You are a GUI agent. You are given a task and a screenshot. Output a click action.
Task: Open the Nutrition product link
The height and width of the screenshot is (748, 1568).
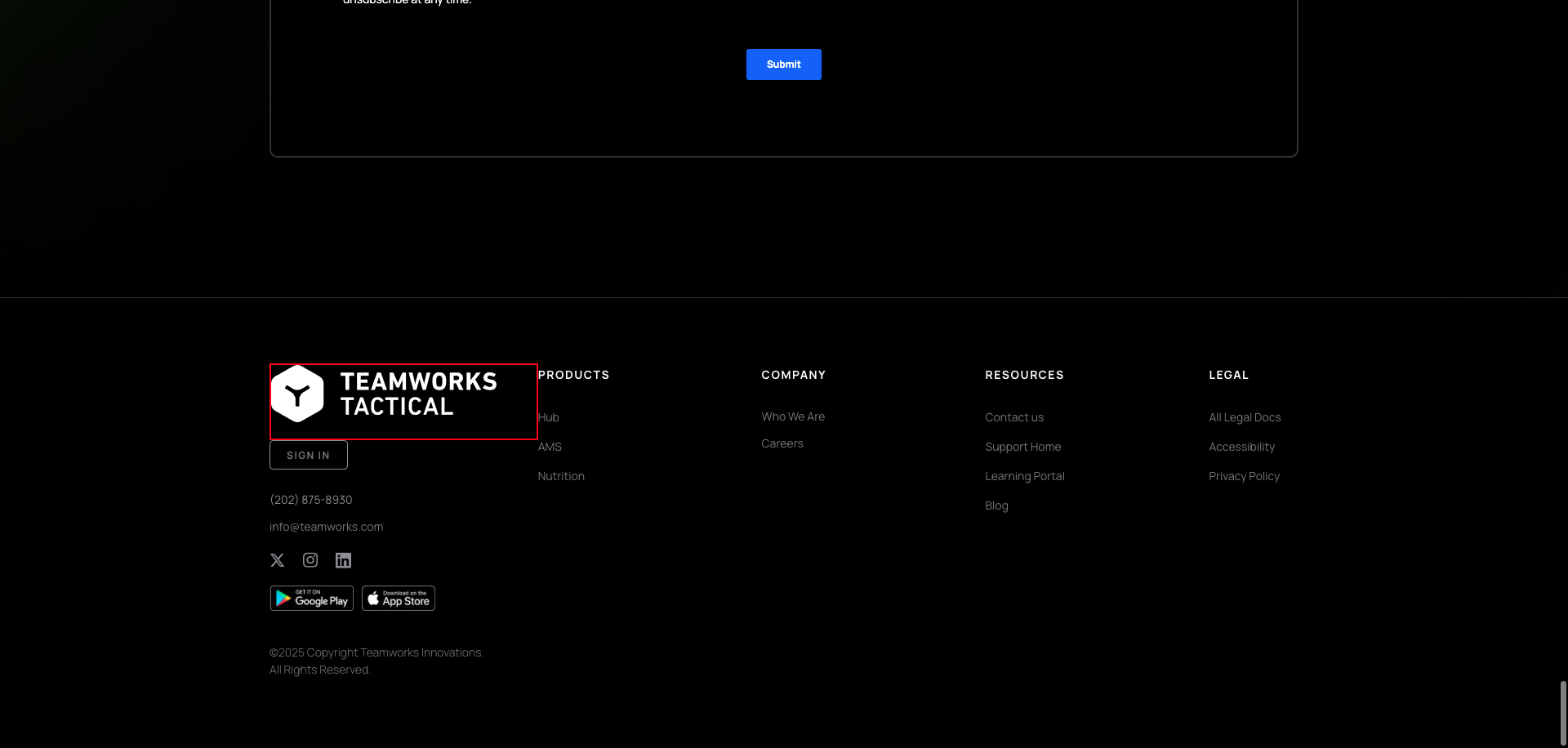coord(561,476)
